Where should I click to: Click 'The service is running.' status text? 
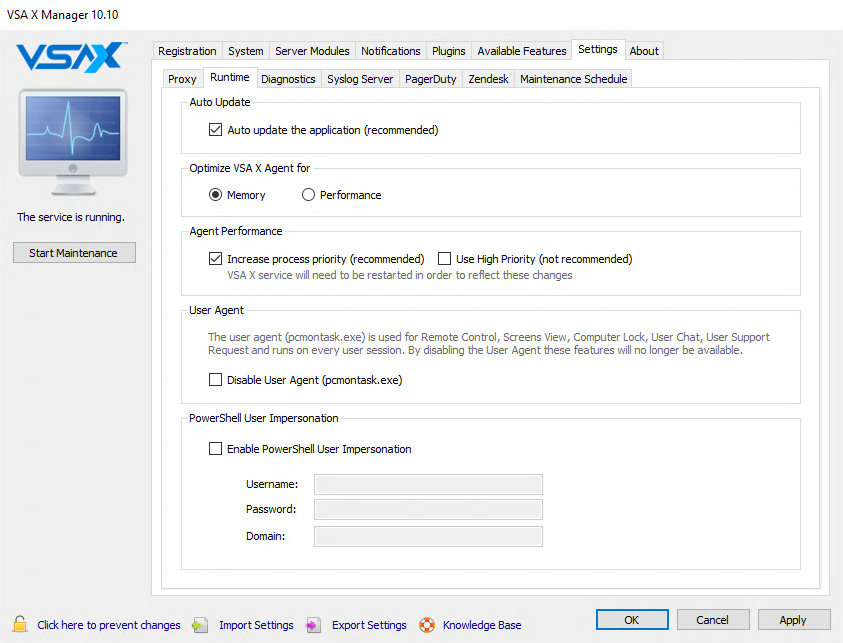point(71,217)
